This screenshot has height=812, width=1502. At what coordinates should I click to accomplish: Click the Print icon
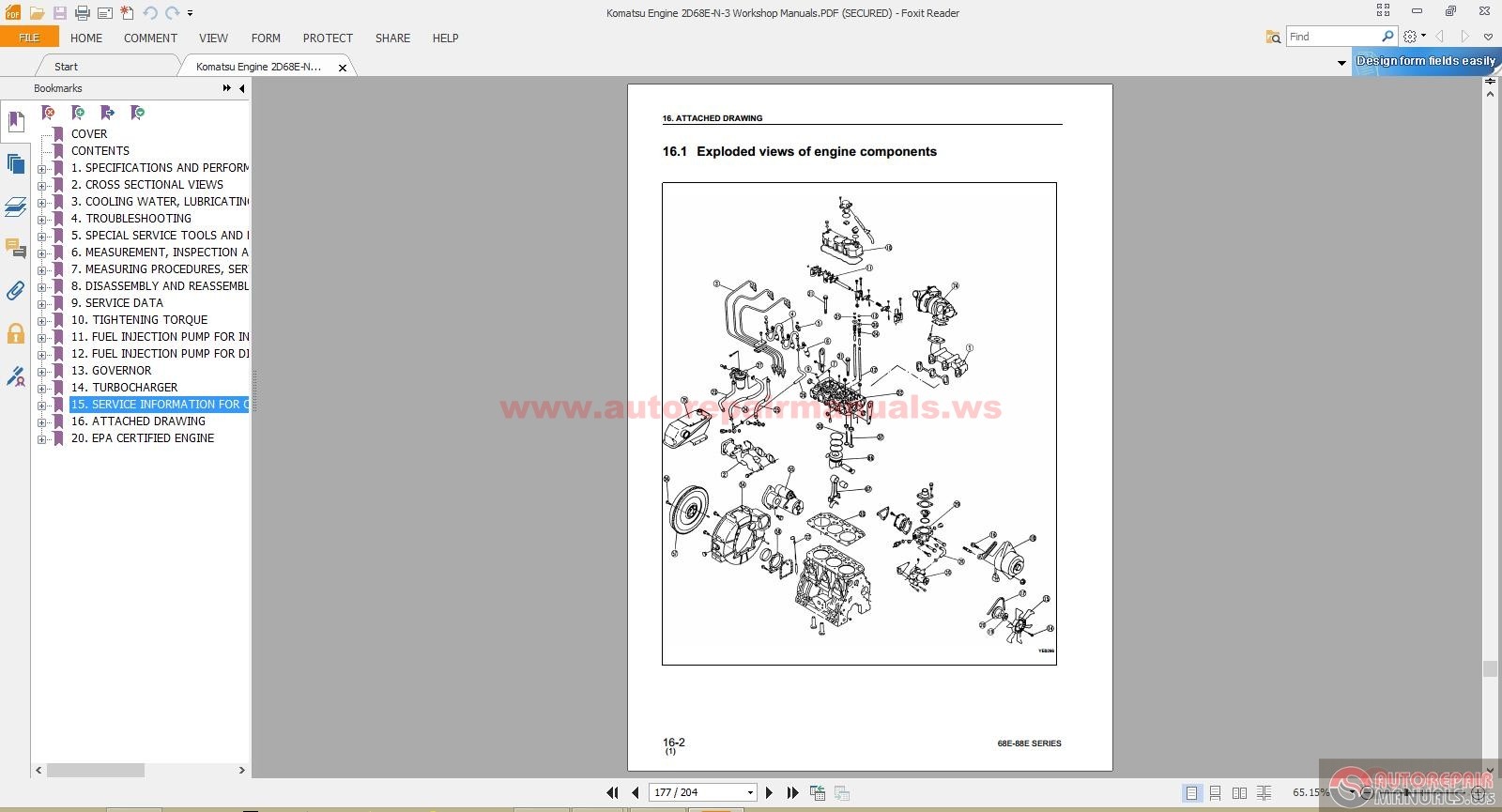[83, 13]
